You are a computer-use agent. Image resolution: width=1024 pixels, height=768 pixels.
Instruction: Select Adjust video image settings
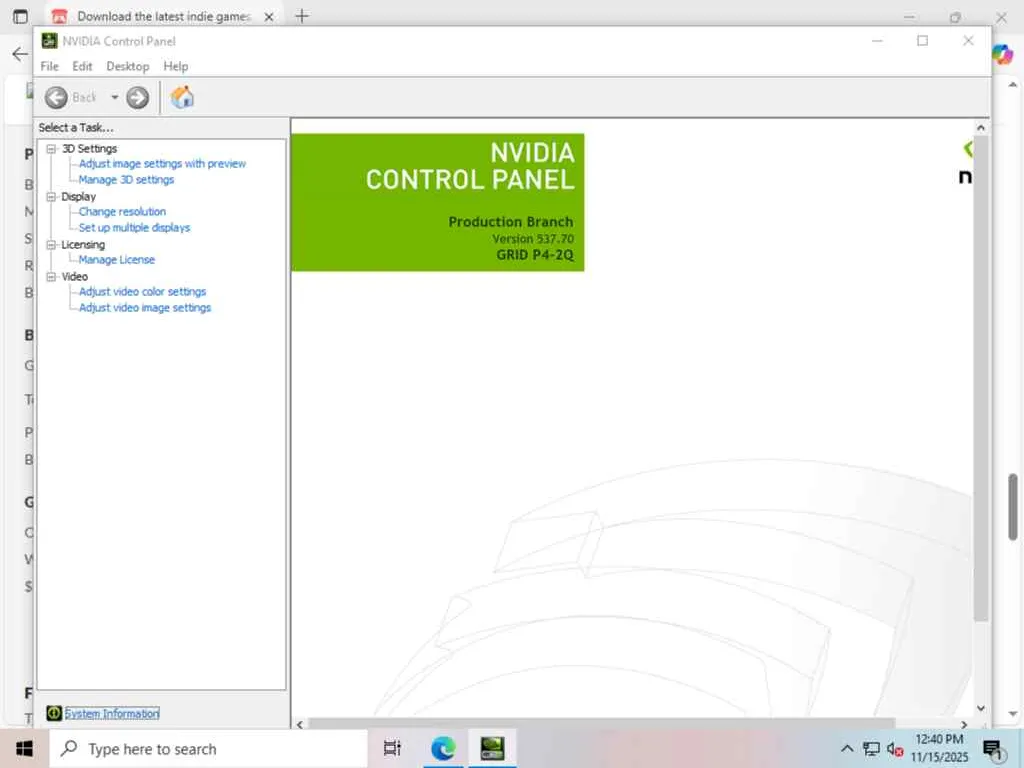(144, 308)
